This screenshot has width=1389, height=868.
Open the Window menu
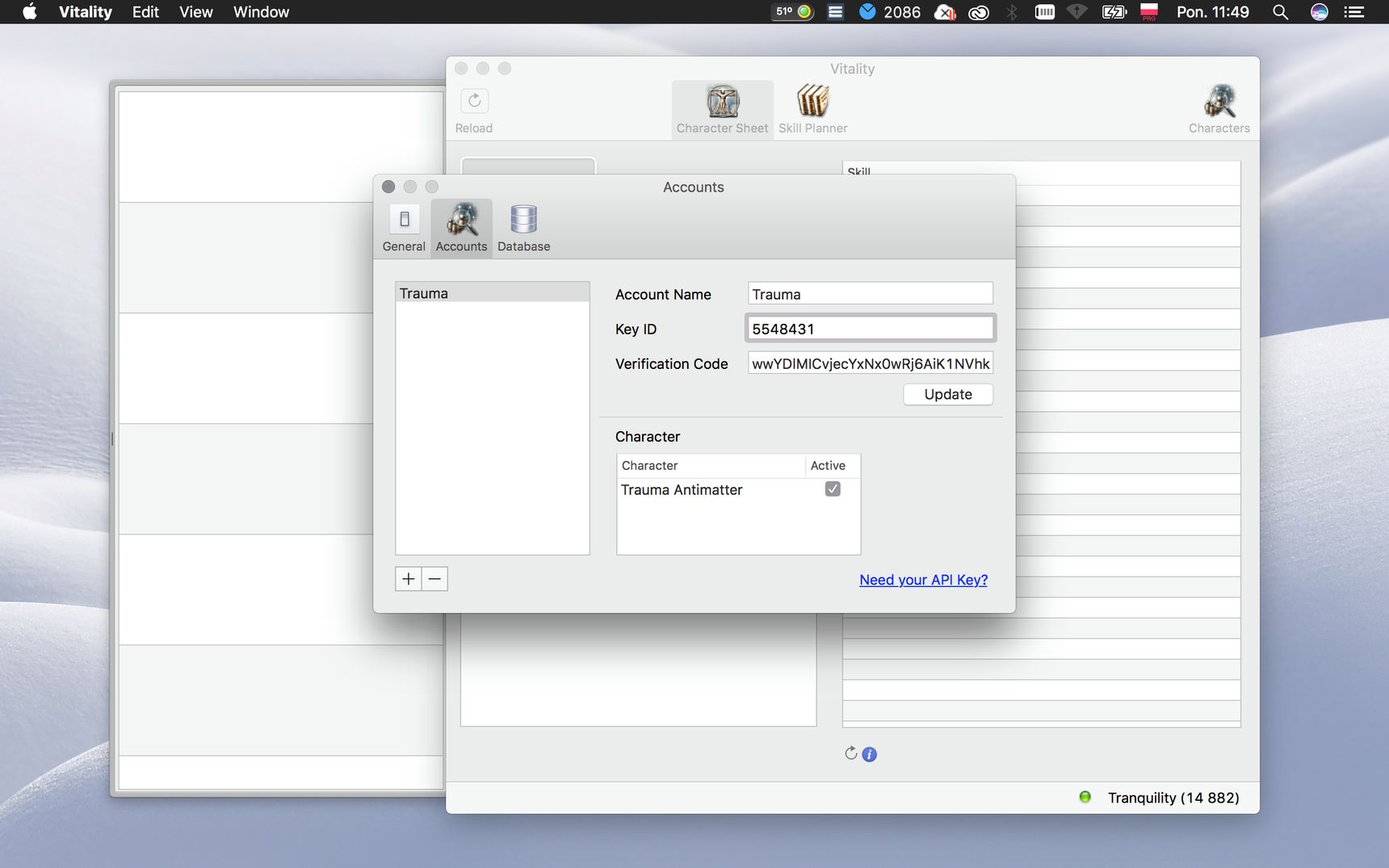[261, 12]
